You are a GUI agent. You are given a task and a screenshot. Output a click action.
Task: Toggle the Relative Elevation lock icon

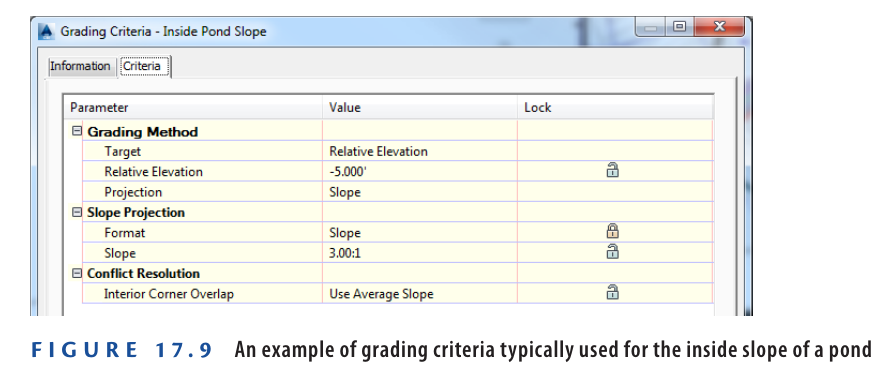612,170
